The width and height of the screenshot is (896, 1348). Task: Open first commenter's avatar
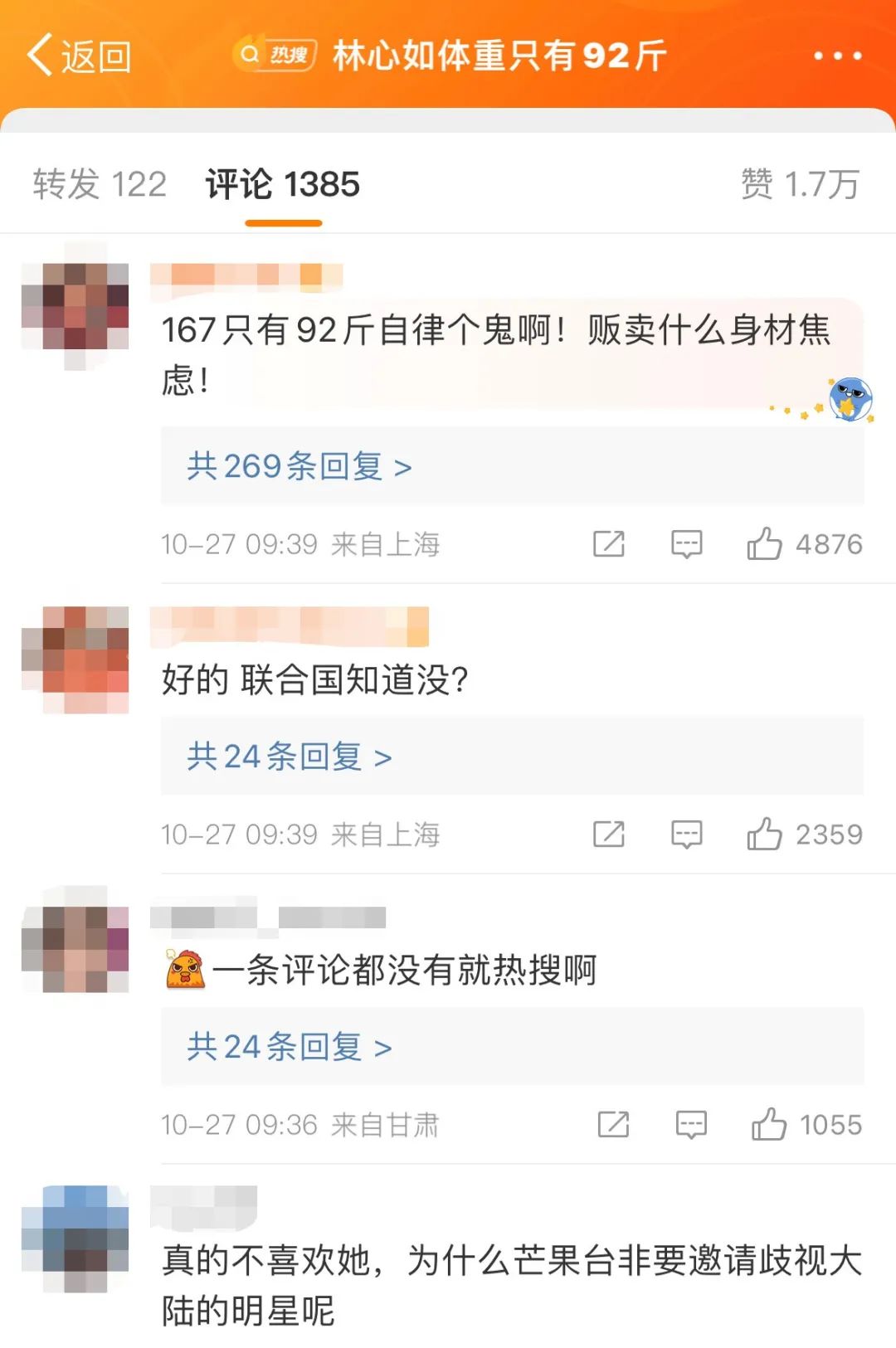[75, 305]
